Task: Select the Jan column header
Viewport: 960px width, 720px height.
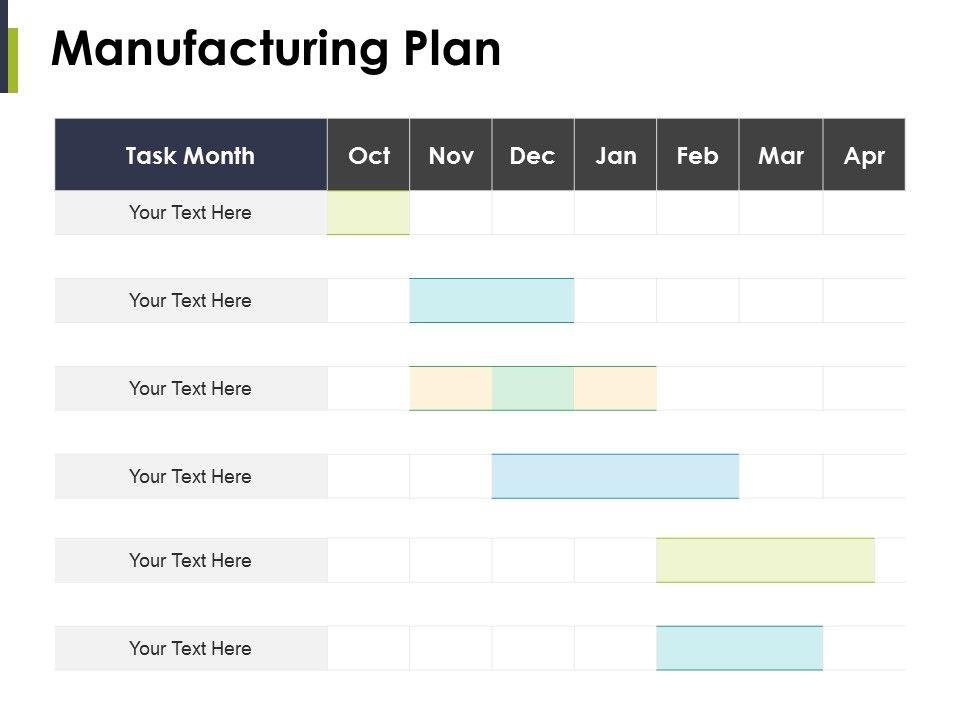Action: [615, 155]
